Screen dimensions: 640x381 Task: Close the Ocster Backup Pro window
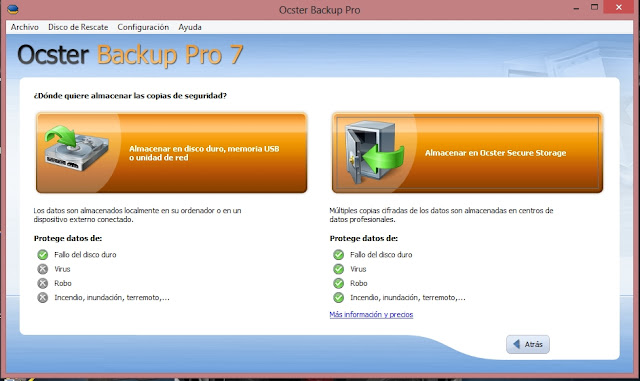click(618, 7)
